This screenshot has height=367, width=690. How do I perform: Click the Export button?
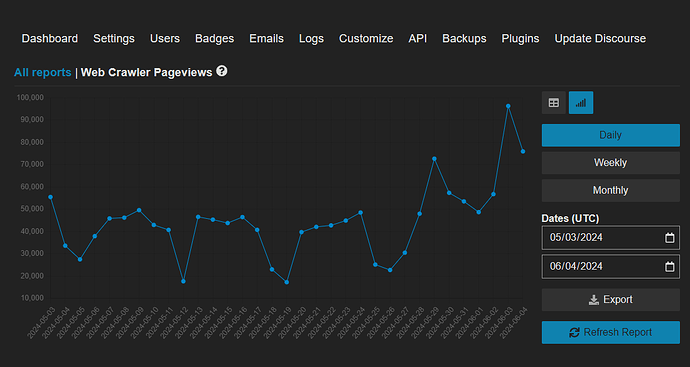pyautogui.click(x=611, y=300)
